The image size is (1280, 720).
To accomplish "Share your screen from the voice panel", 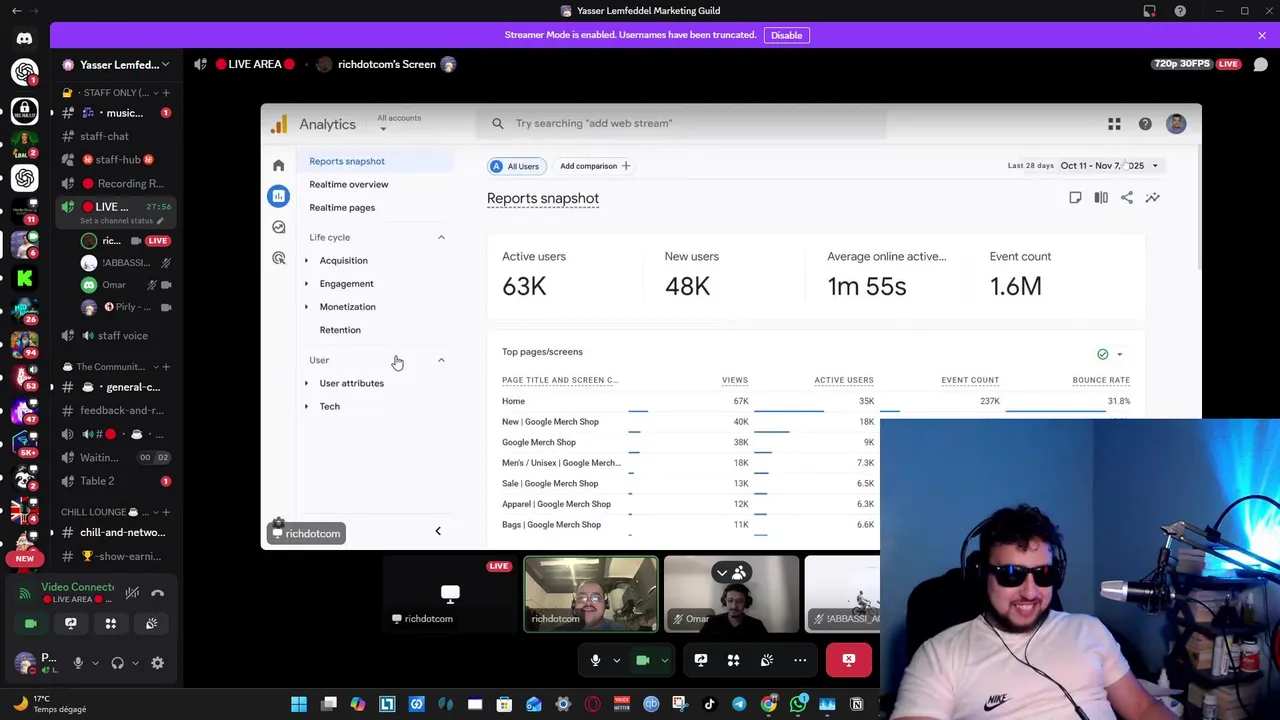I will (x=70, y=623).
